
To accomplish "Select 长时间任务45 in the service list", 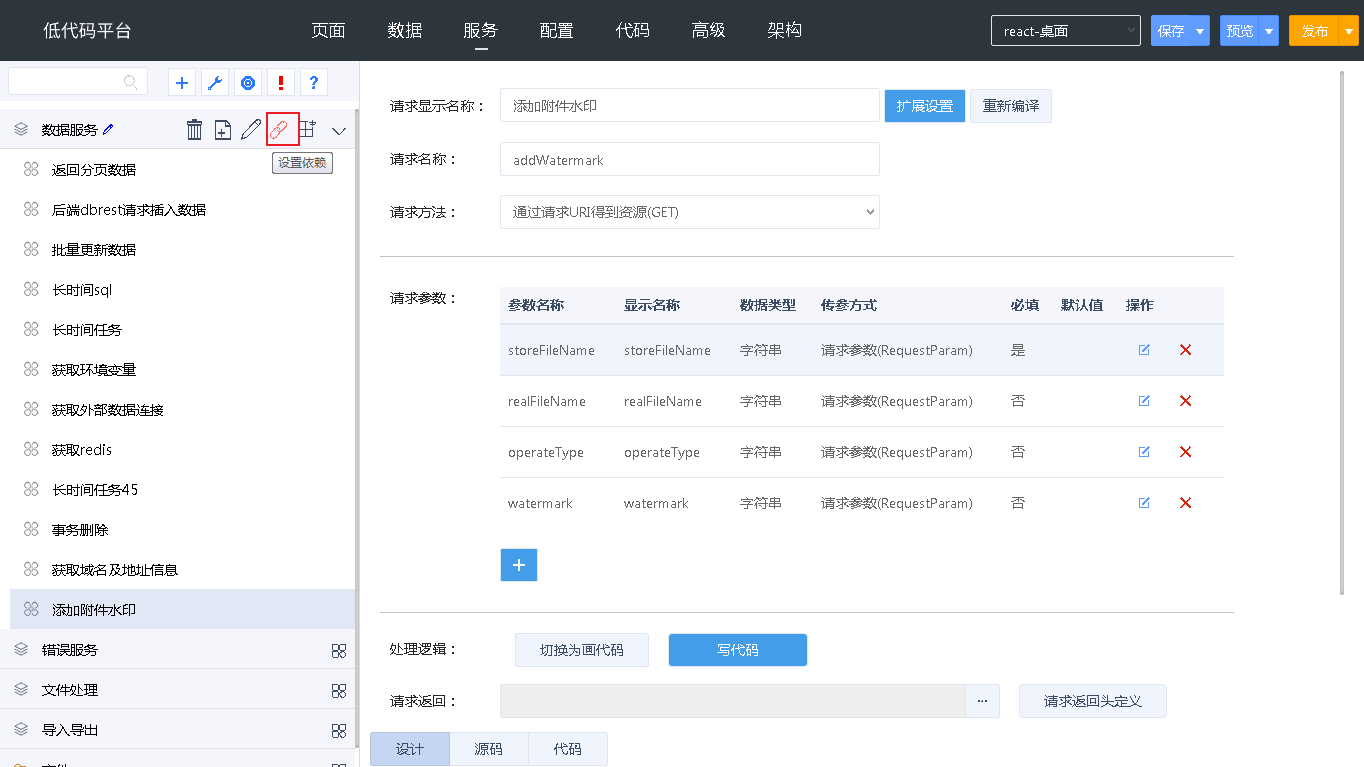I will 95,490.
